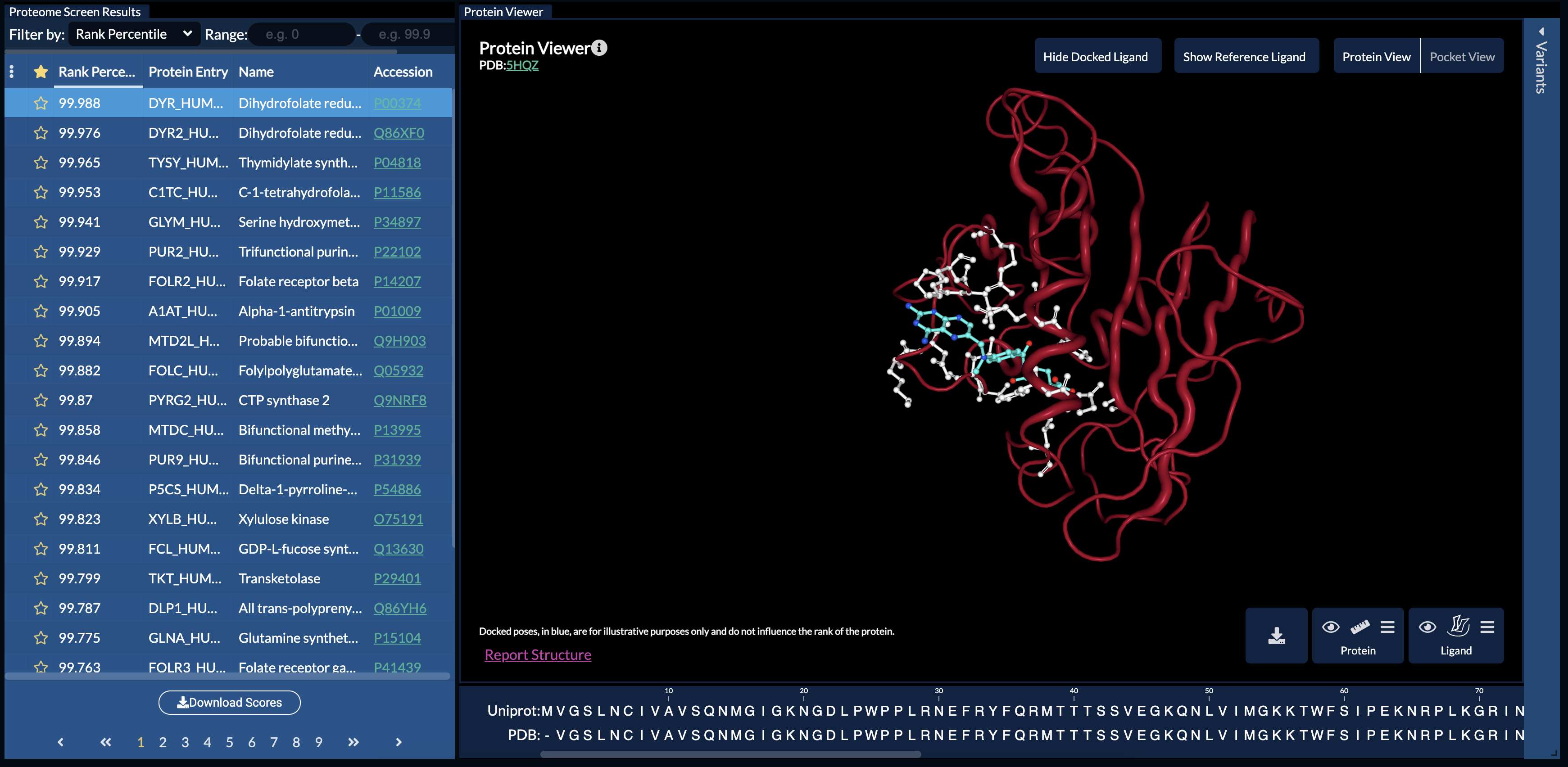Click the sequence horizontal scrollbar
This screenshot has height=767, width=1568.
tap(730, 754)
